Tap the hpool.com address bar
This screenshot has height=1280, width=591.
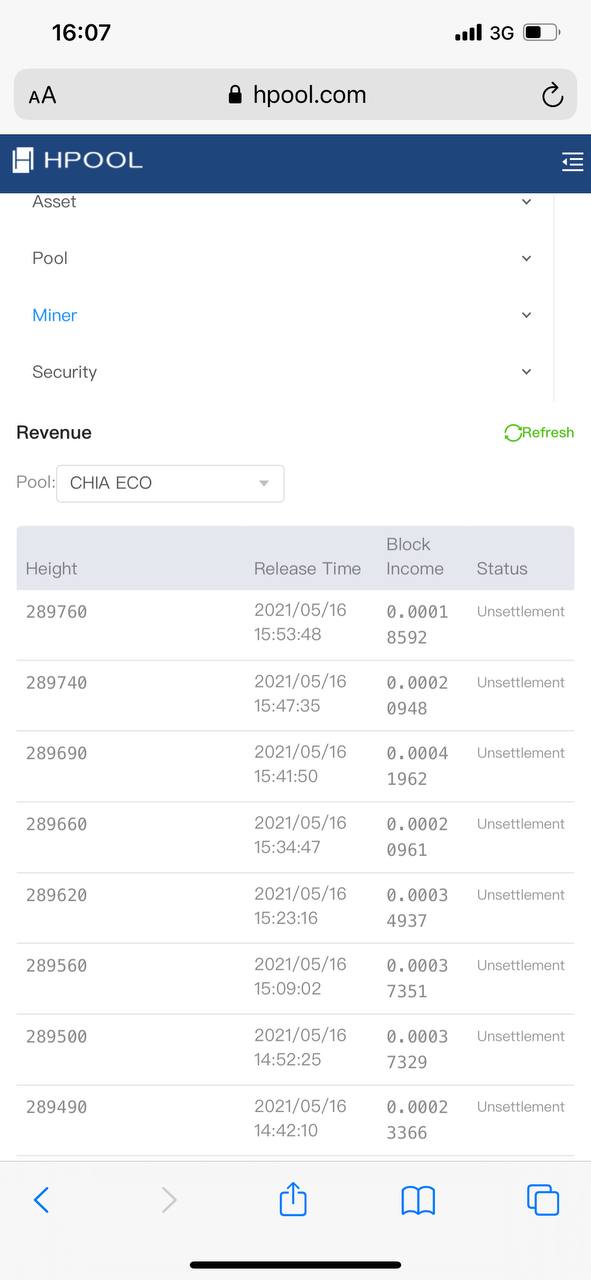[296, 95]
